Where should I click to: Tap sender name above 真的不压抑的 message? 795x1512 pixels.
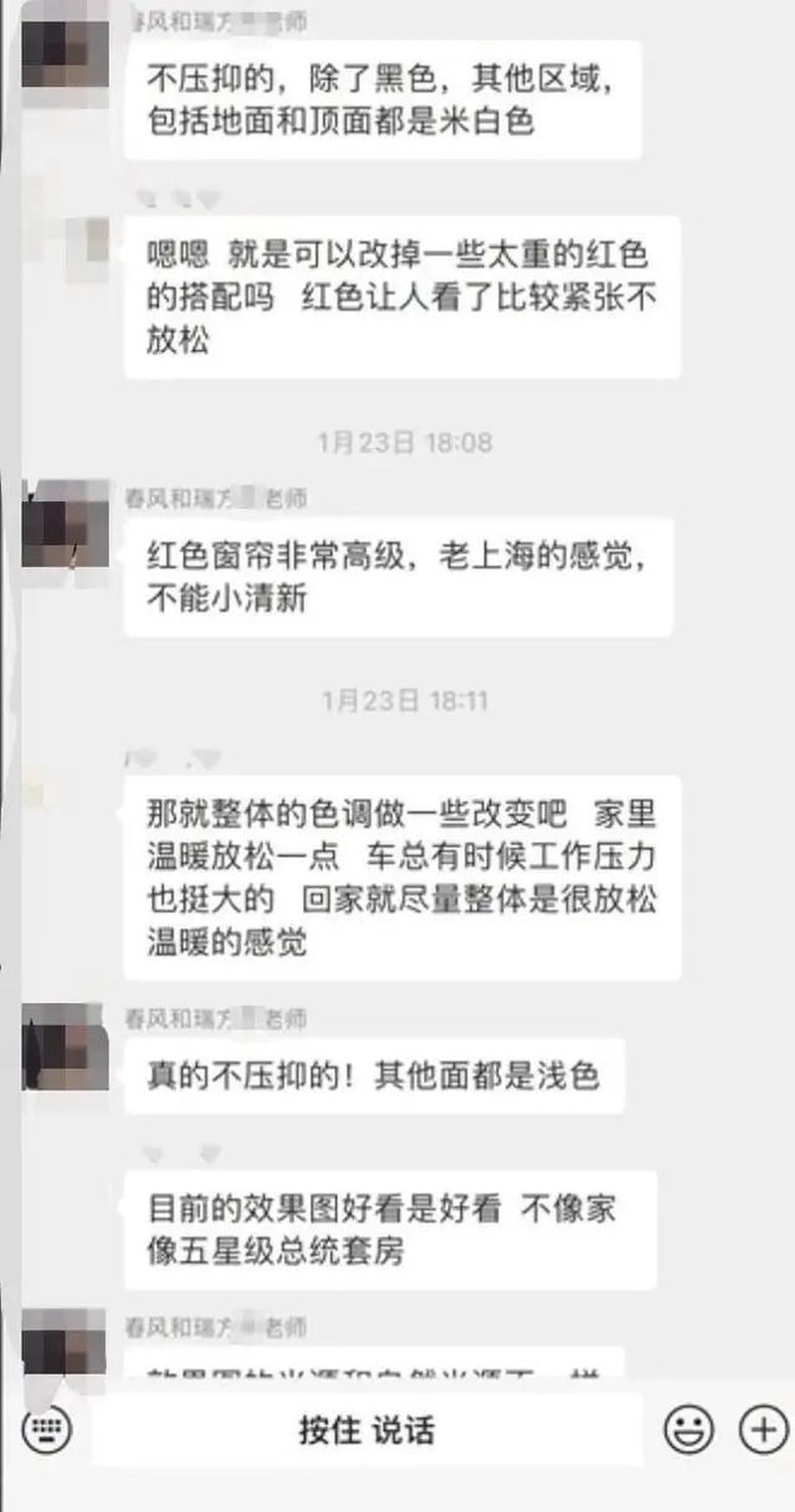tap(216, 1018)
